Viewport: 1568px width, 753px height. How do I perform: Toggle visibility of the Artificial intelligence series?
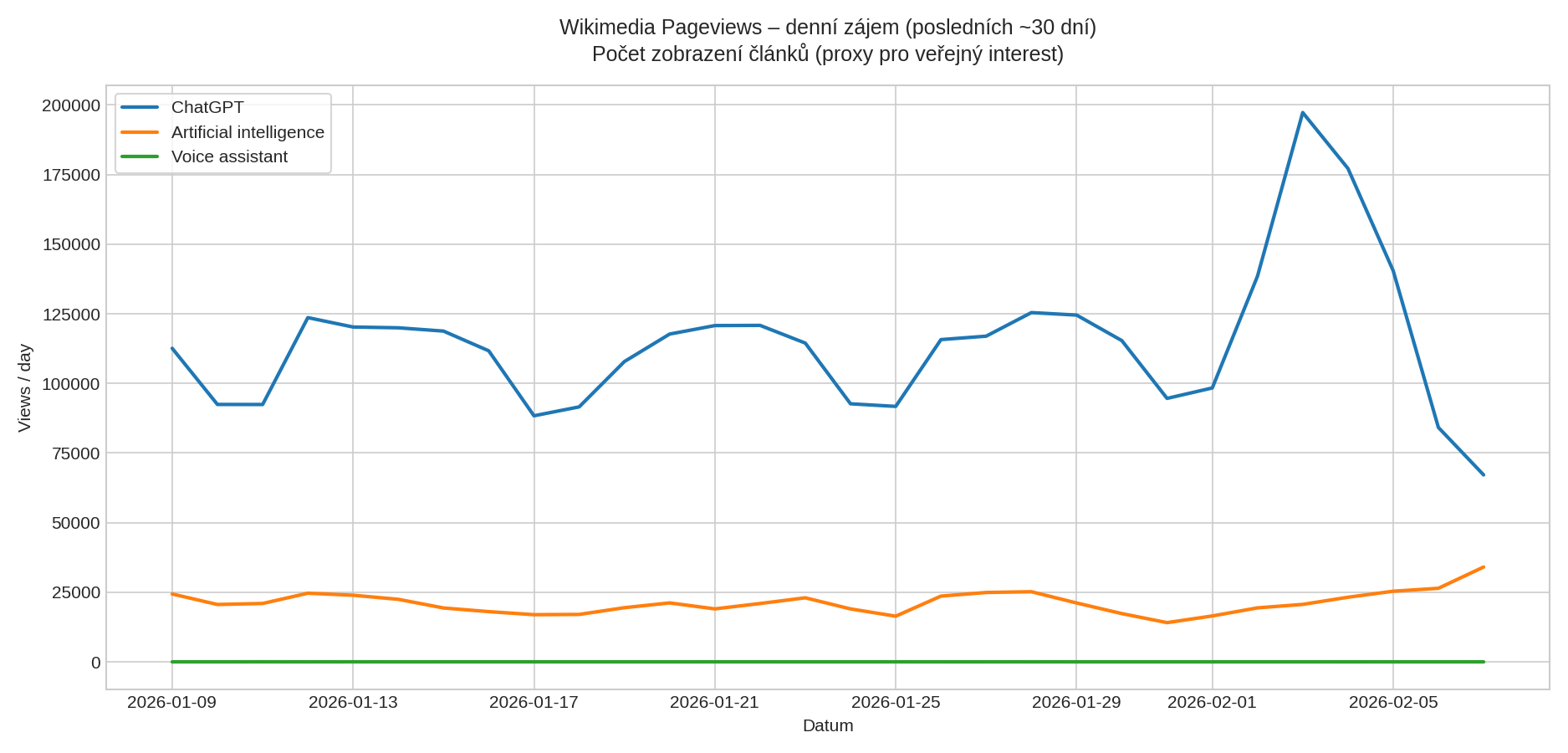click(248, 131)
